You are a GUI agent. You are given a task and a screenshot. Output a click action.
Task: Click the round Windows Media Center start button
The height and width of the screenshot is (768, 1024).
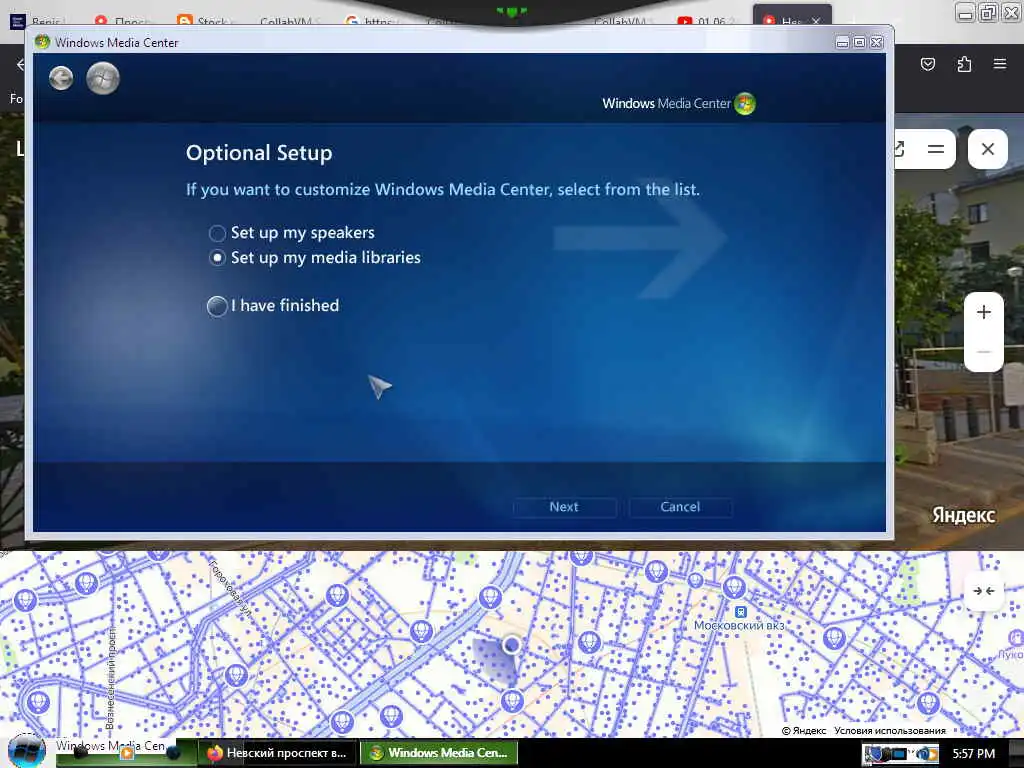103,79
